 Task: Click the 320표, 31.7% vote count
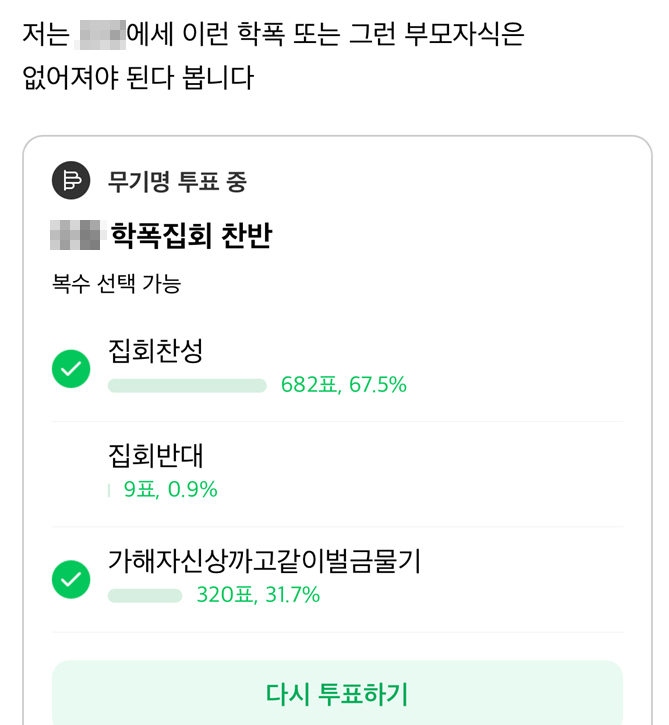coord(258,595)
